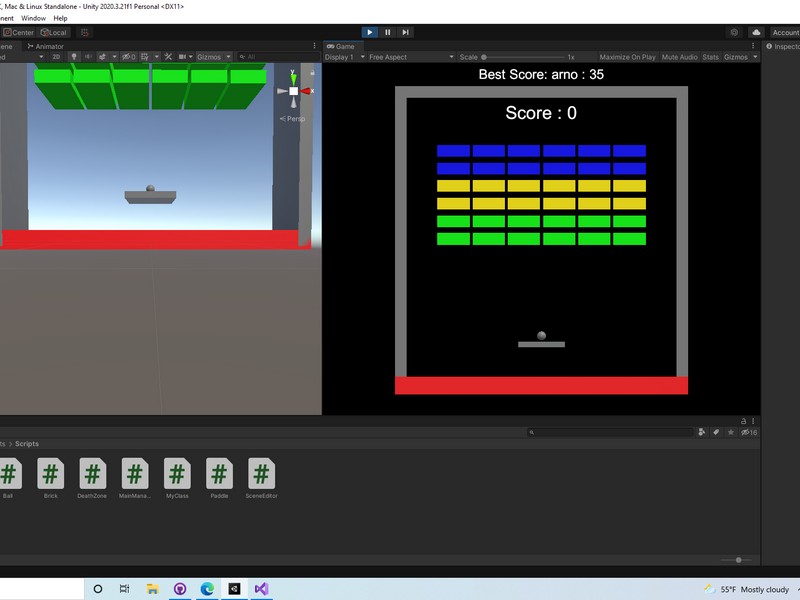Switch to the Animator tab
Image resolution: width=800 pixels, height=600 pixels.
[46, 46]
